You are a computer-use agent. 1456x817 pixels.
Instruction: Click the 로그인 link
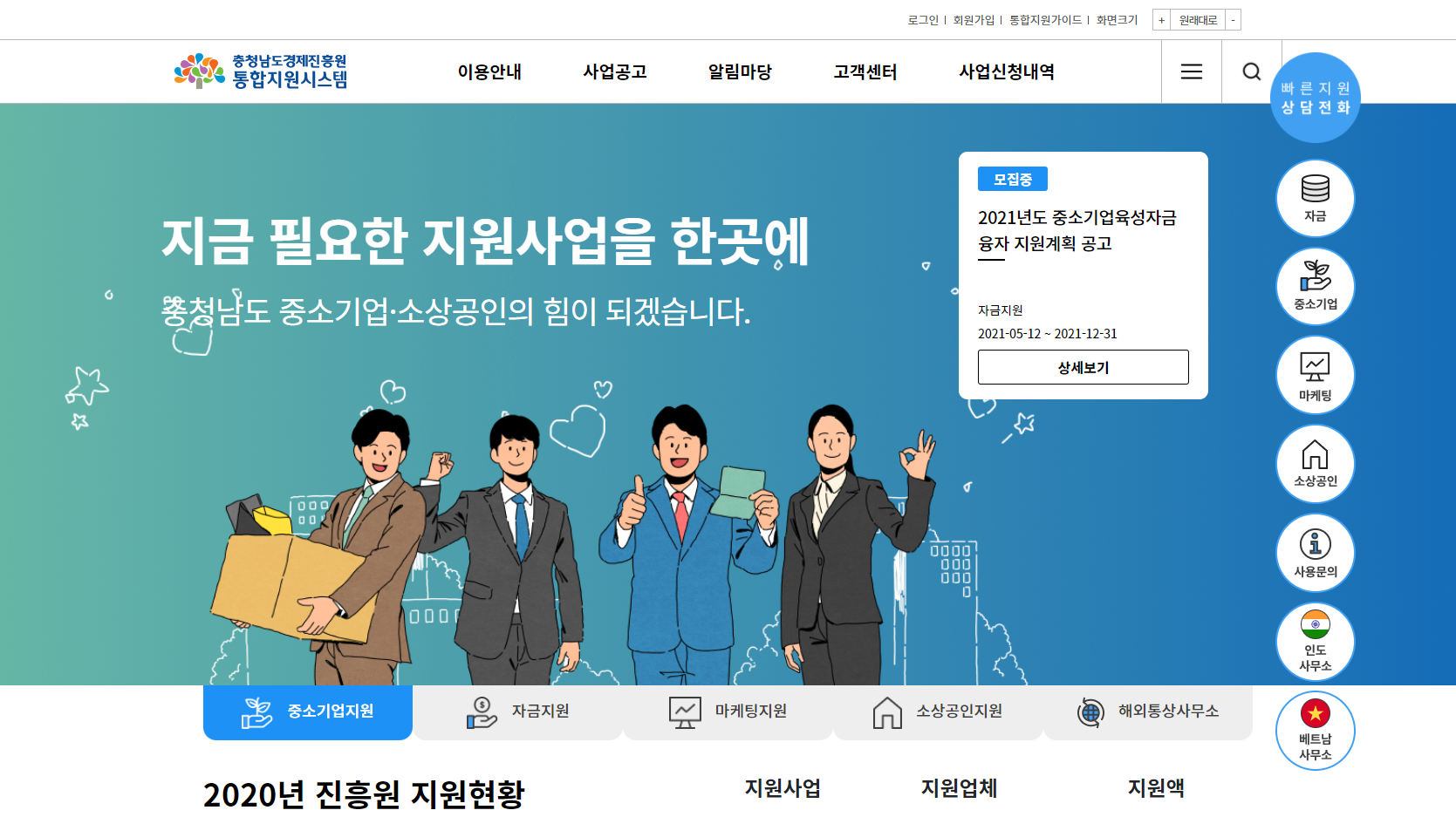pos(923,20)
